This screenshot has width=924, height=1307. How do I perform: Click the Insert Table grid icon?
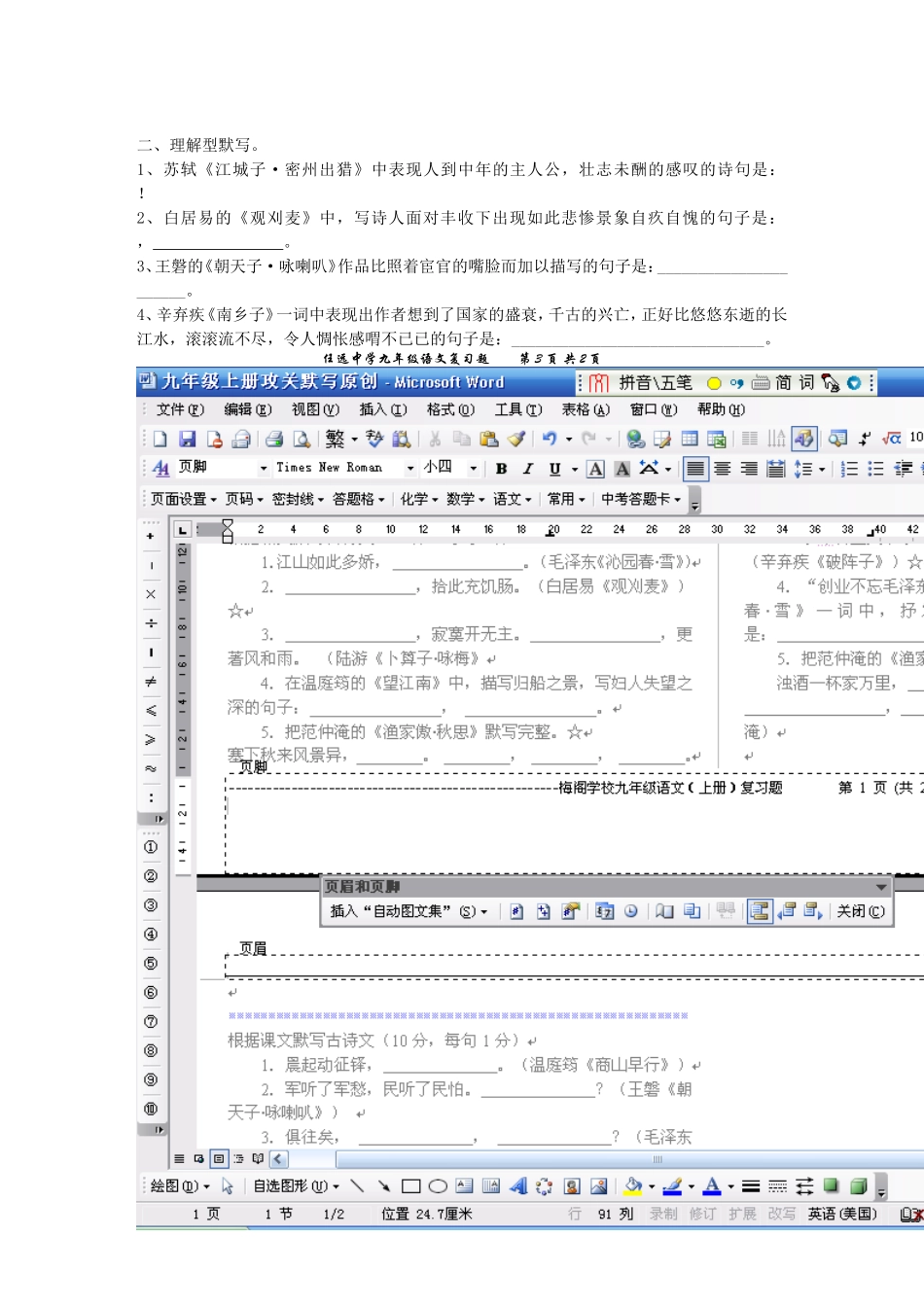[690, 440]
